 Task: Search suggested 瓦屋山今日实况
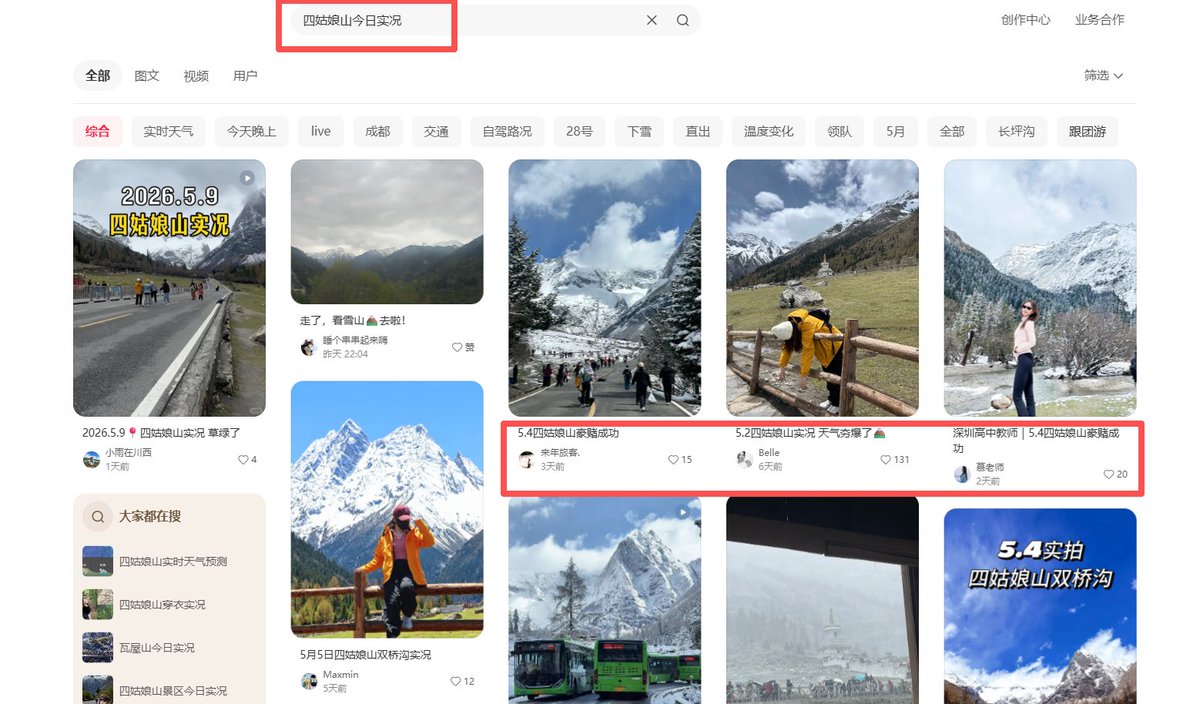pyautogui.click(x=157, y=647)
